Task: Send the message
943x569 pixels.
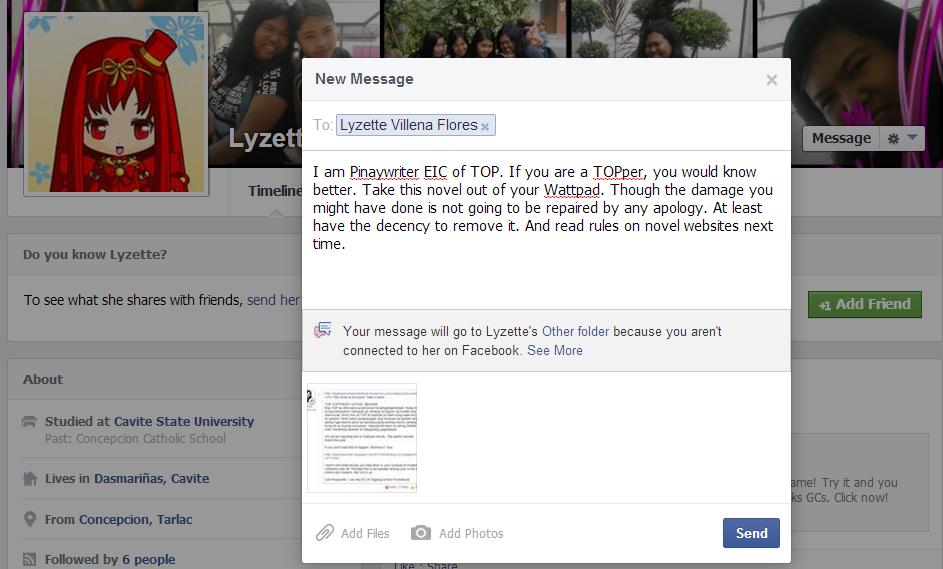Action: tap(751, 533)
